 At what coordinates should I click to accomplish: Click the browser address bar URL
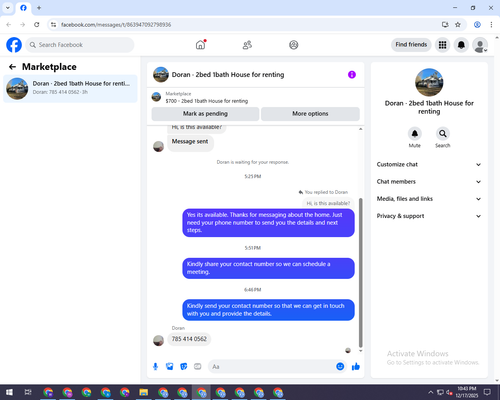click(x=116, y=25)
